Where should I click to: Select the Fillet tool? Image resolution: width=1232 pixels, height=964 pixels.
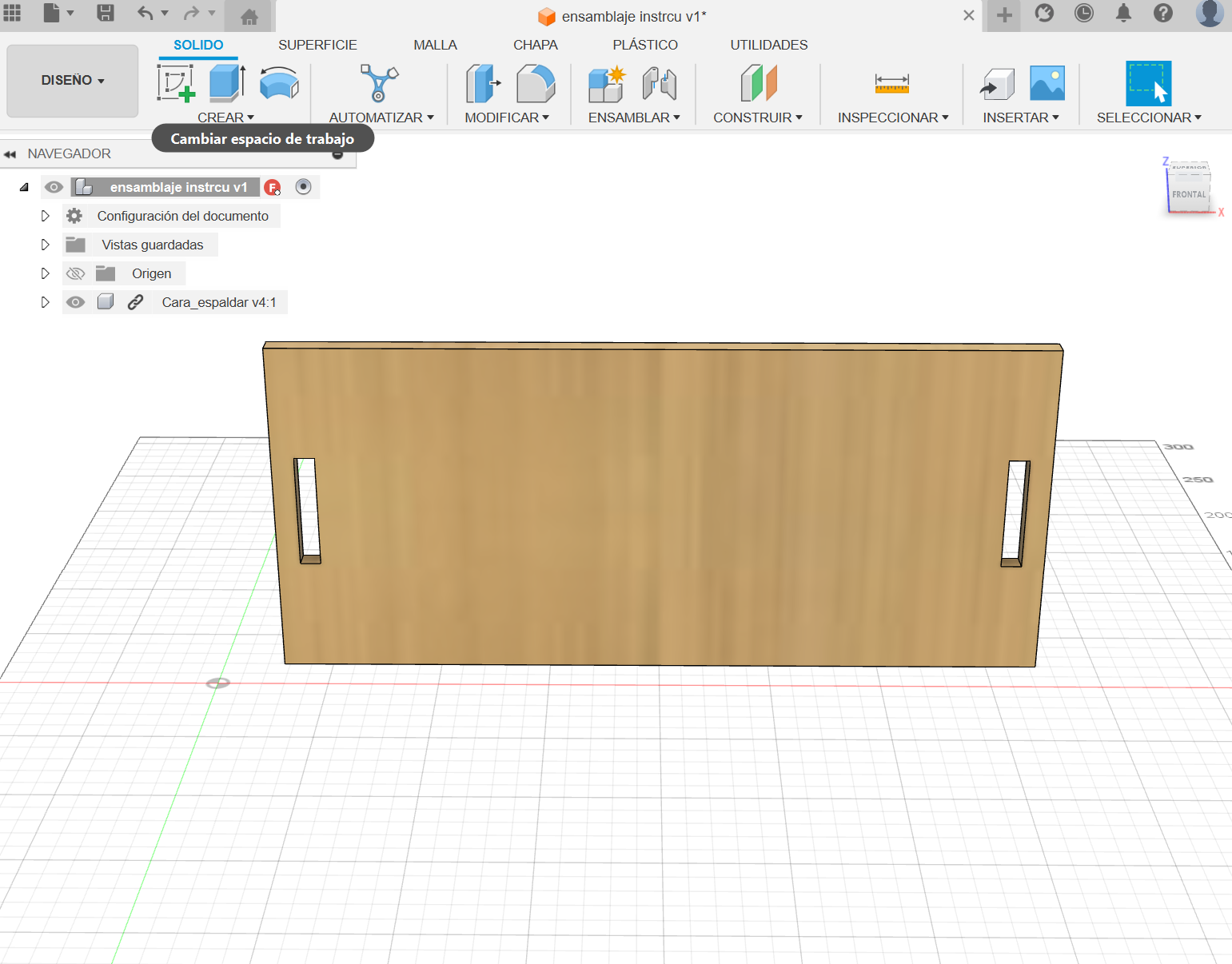[536, 83]
